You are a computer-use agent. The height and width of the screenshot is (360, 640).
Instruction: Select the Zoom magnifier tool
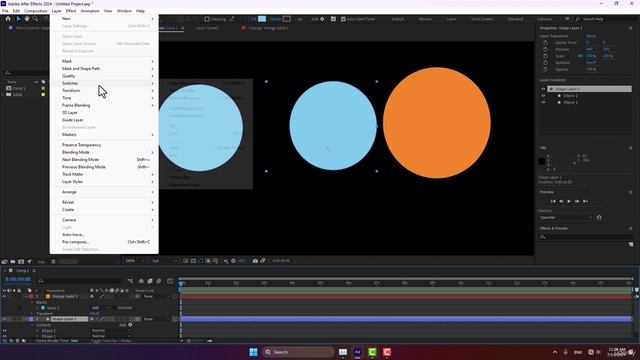click(36, 19)
